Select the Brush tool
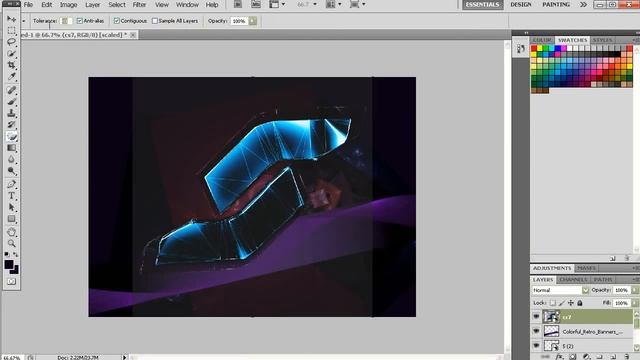The width and height of the screenshot is (640, 360). click(11, 101)
